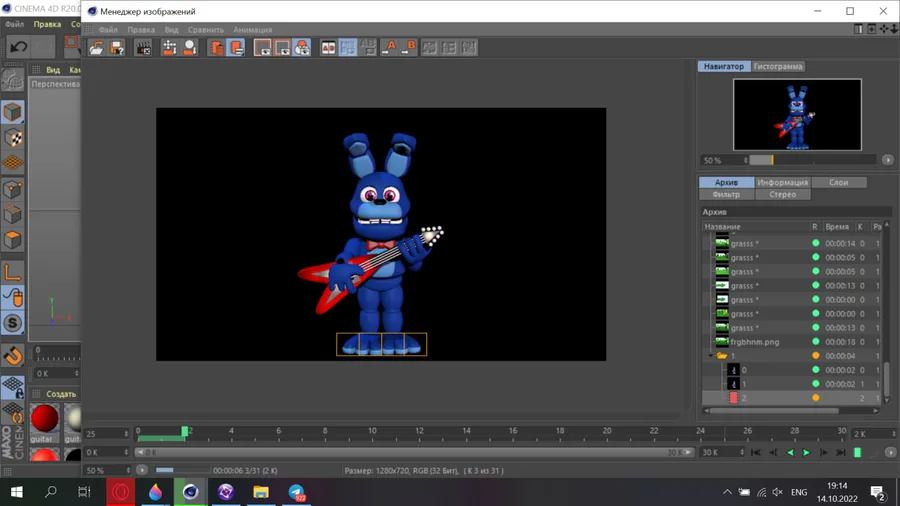This screenshot has width=900, height=506.
Task: Toggle green render dot for frgbhnm.png
Action: point(816,342)
